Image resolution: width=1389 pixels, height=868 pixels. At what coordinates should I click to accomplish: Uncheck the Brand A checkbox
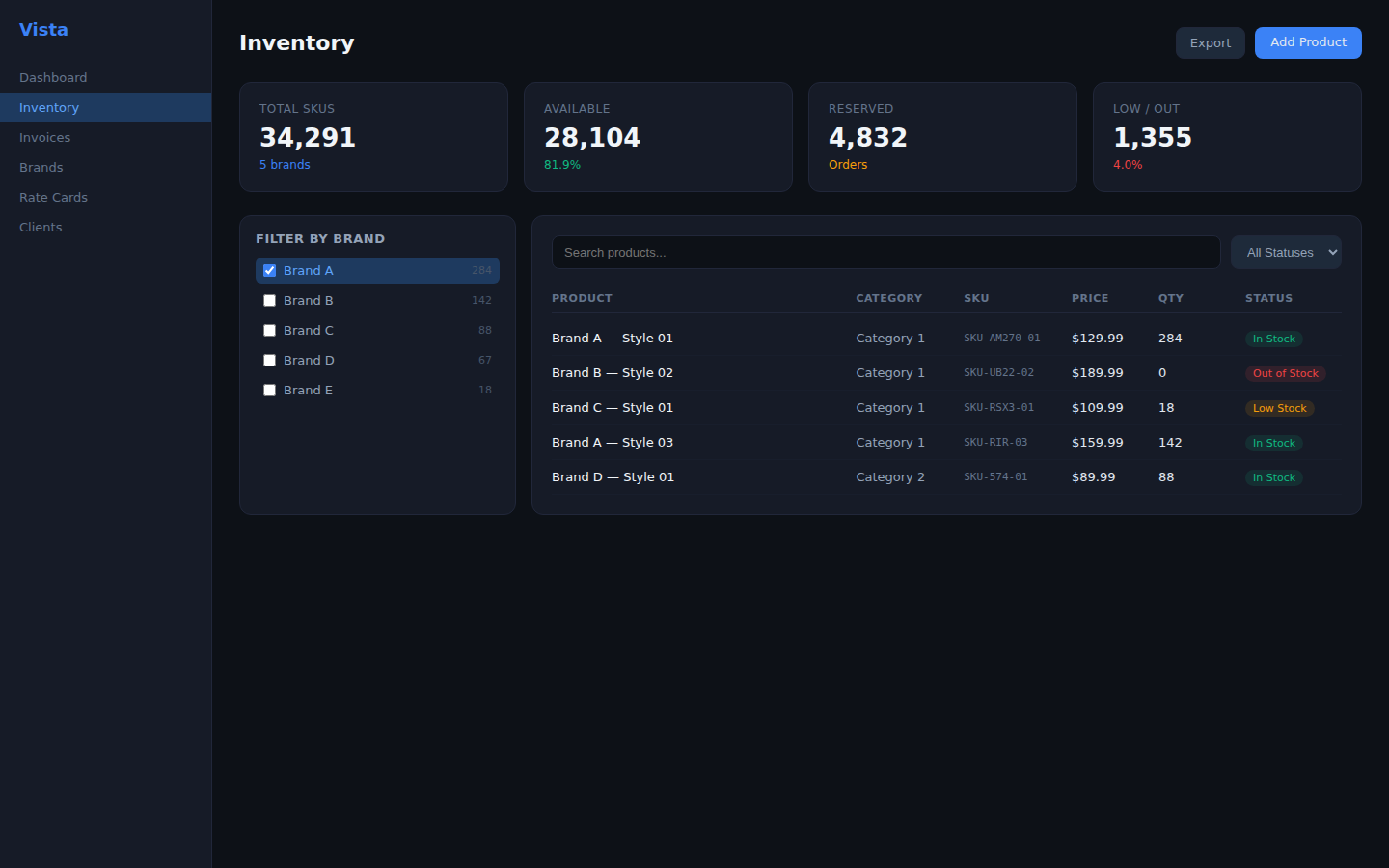pyautogui.click(x=270, y=271)
